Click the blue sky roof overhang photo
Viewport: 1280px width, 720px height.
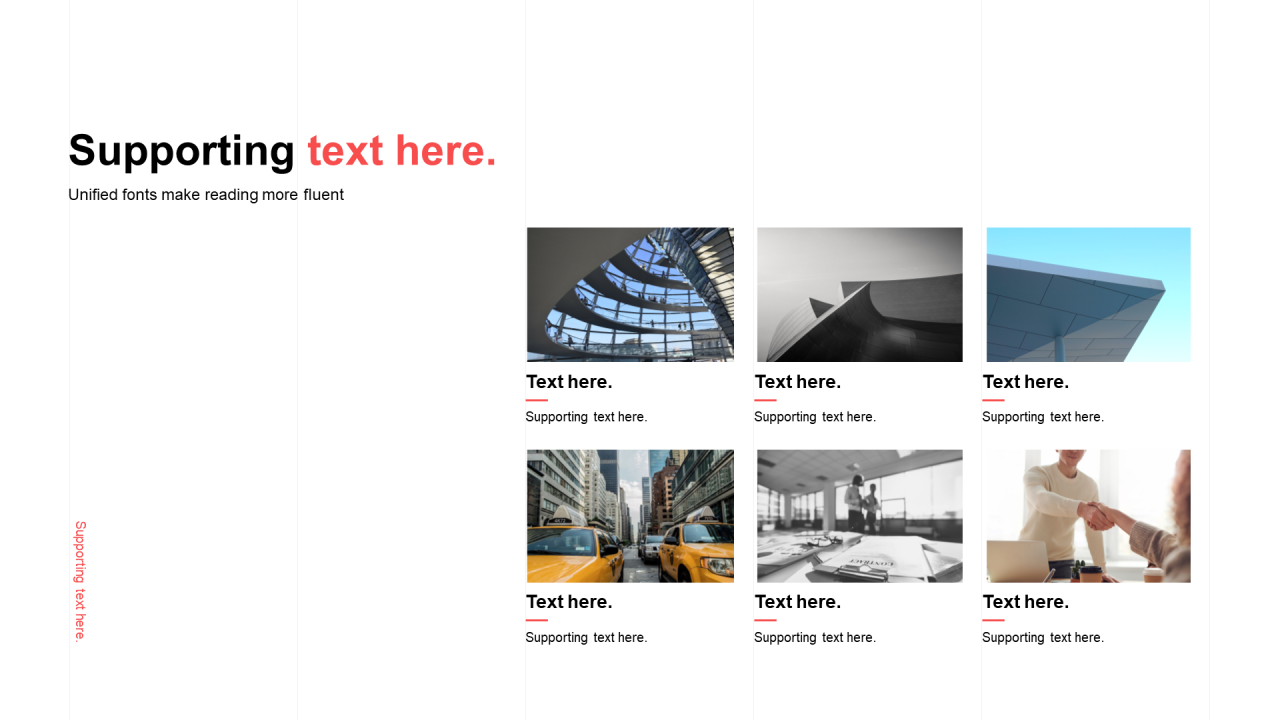pos(1088,294)
